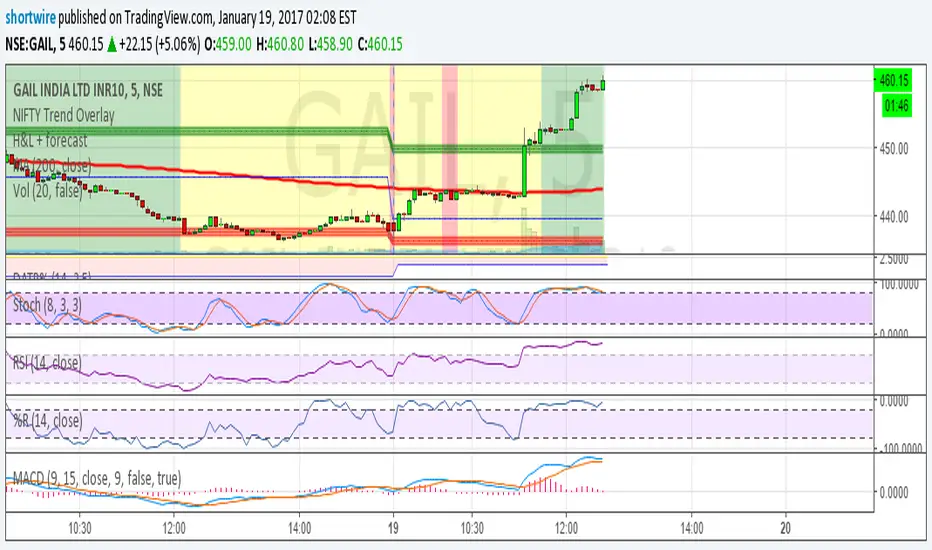
Task: Click the low price L:458.90
Action: [330, 45]
